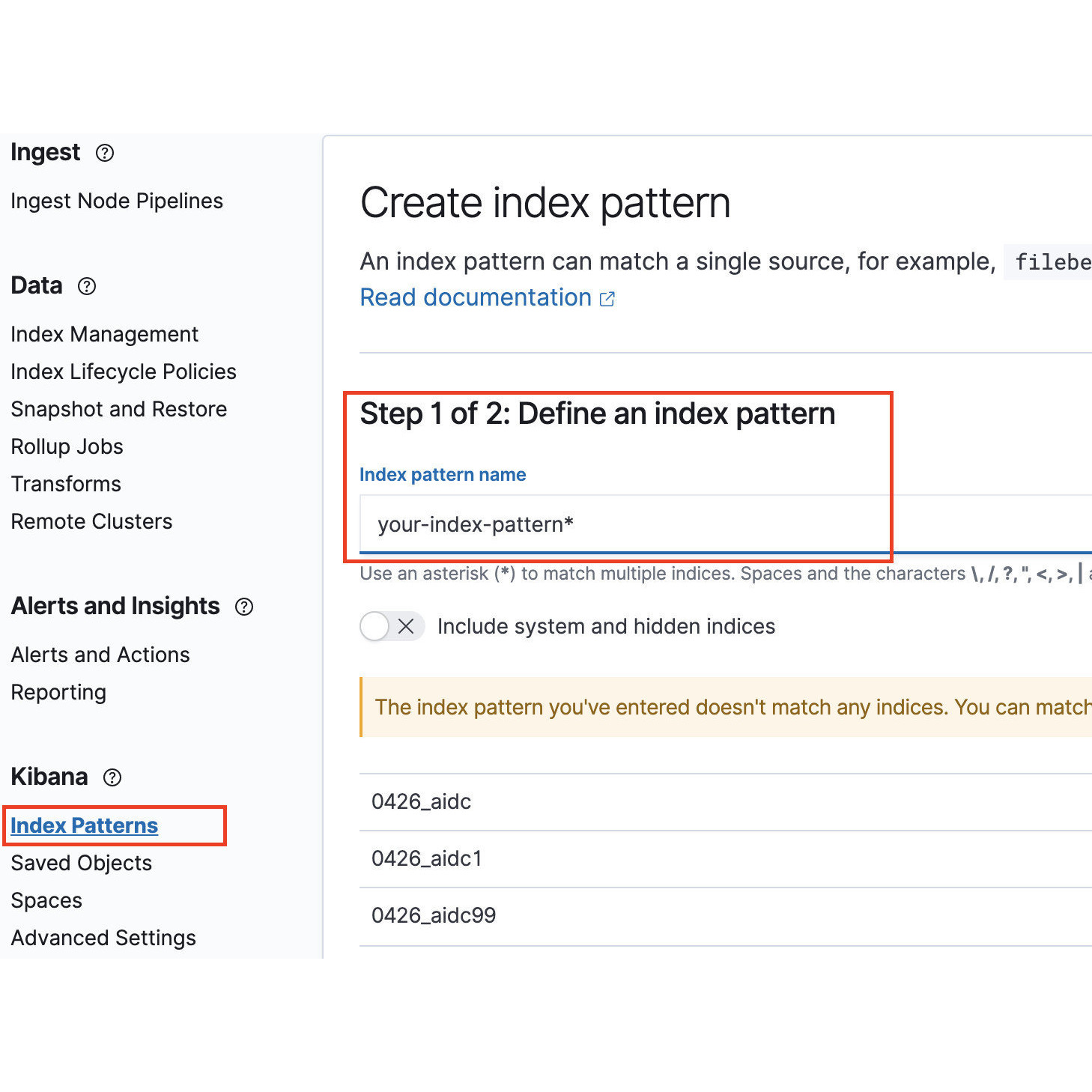1092x1092 pixels.
Task: Navigate to Remote Clusters
Action: click(x=91, y=521)
